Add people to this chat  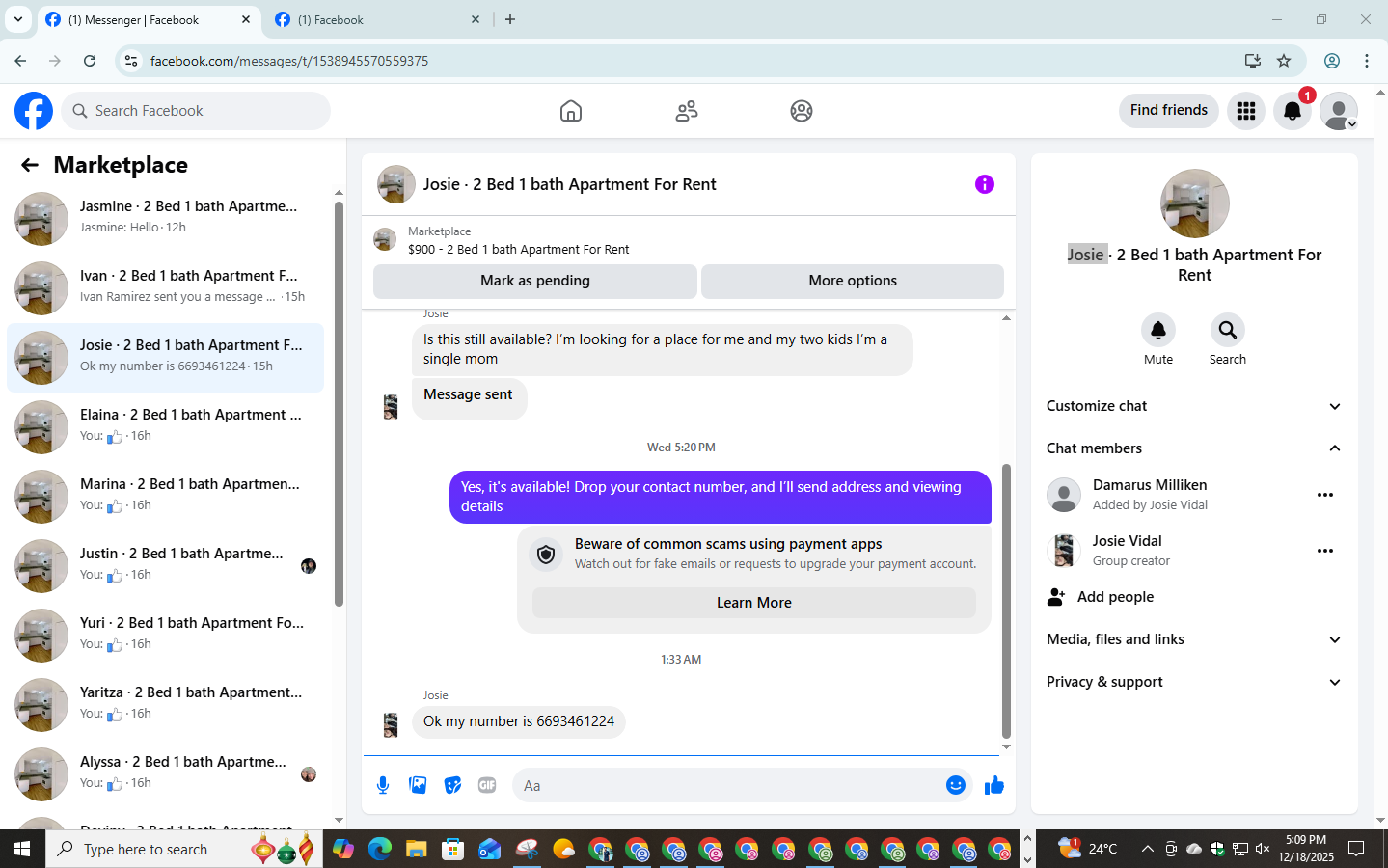pyautogui.click(x=1194, y=597)
